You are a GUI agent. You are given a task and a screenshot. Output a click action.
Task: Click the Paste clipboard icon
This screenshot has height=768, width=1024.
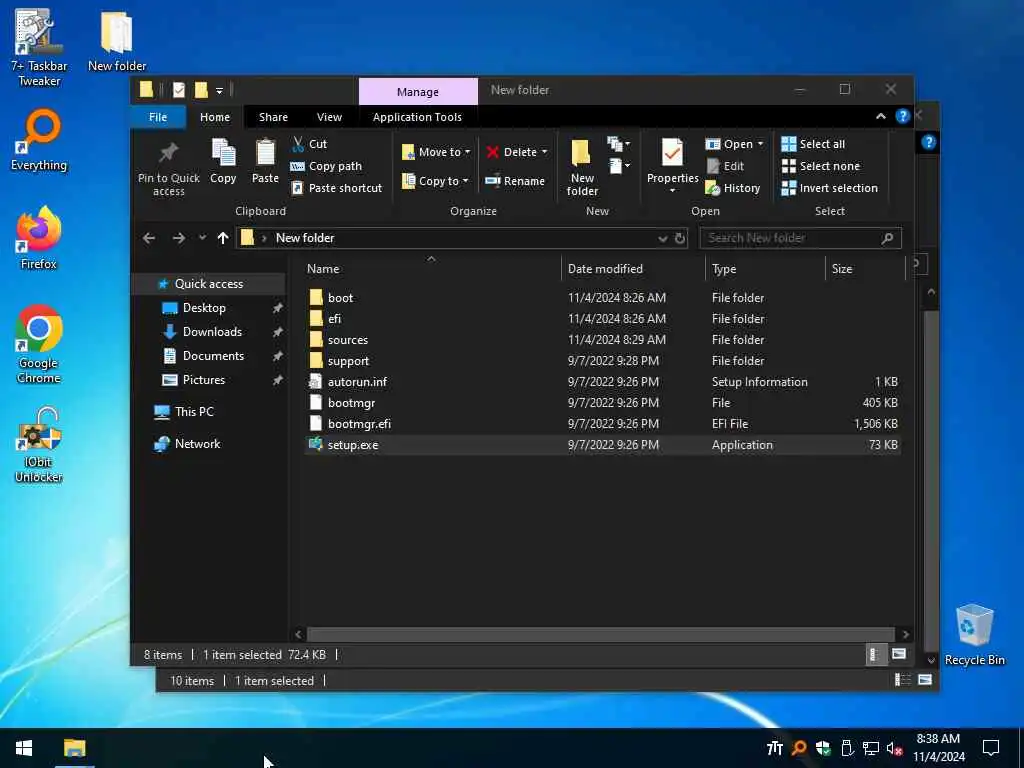tap(265, 153)
